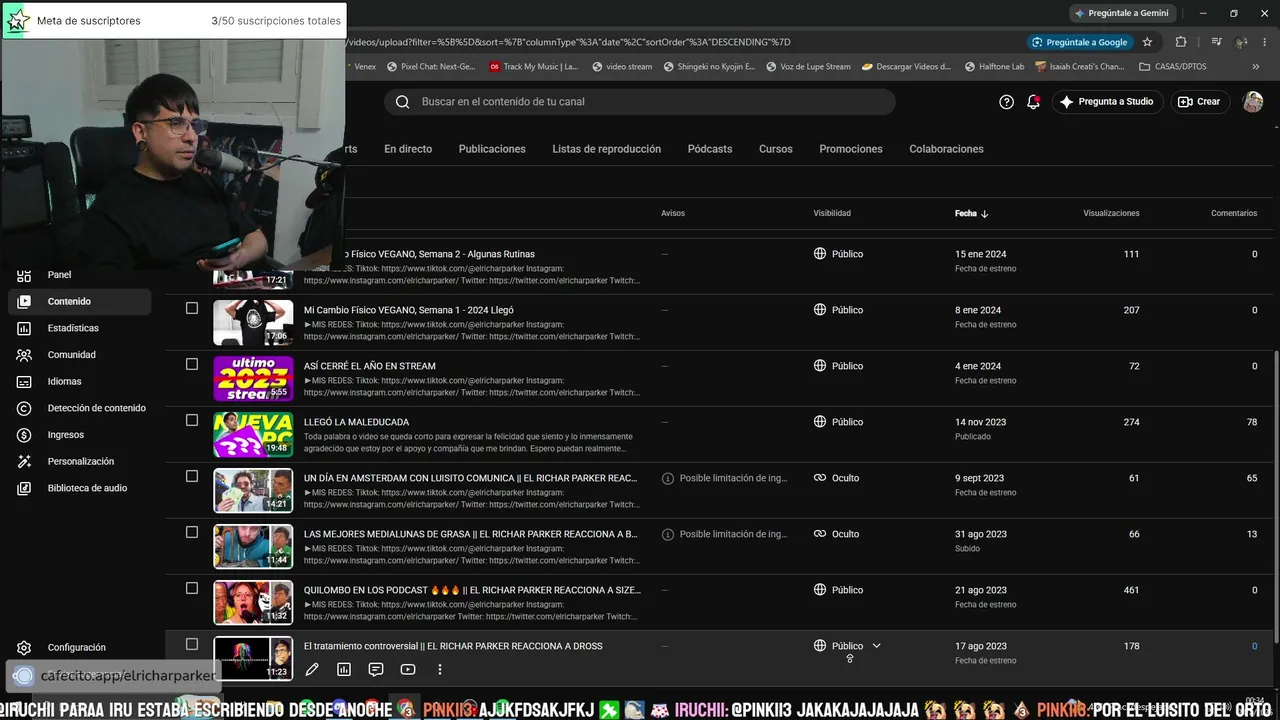
Task: Open visibility Oculto for UN DÍA EN AMSTERDAM
Action: [x=837, y=478]
